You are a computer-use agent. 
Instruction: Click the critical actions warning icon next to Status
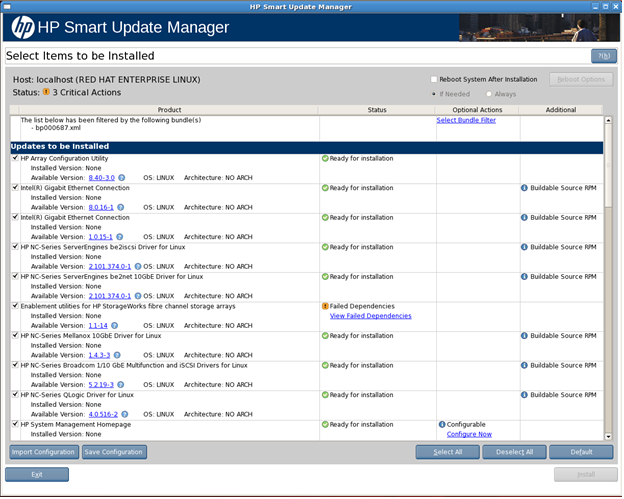pos(46,92)
